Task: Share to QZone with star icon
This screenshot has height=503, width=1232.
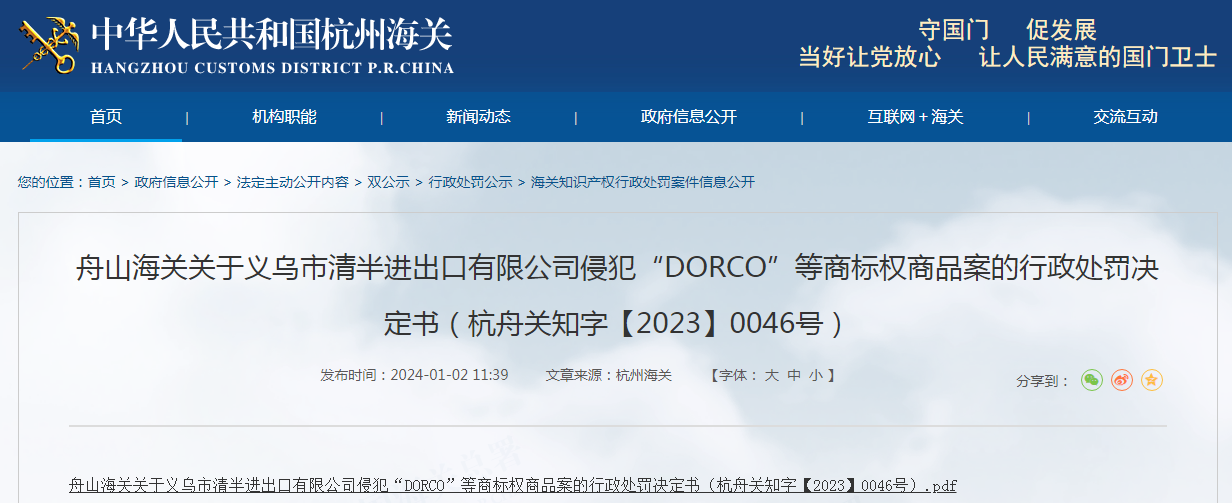Action: pos(1152,380)
